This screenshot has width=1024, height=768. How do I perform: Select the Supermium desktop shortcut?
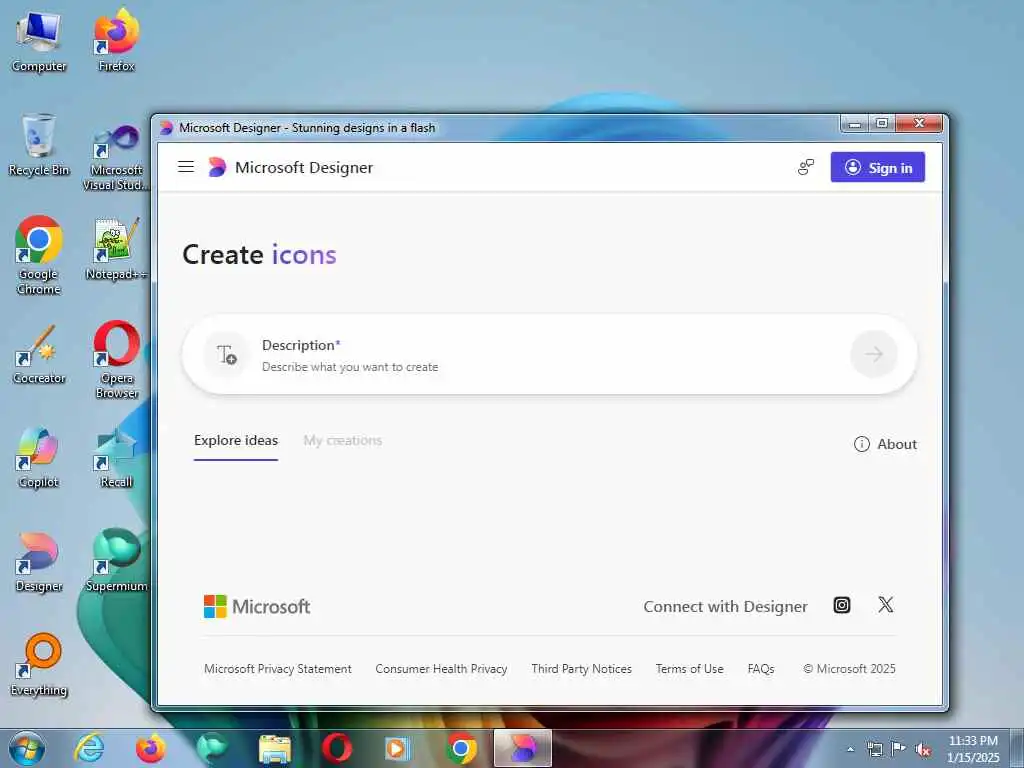tap(116, 562)
